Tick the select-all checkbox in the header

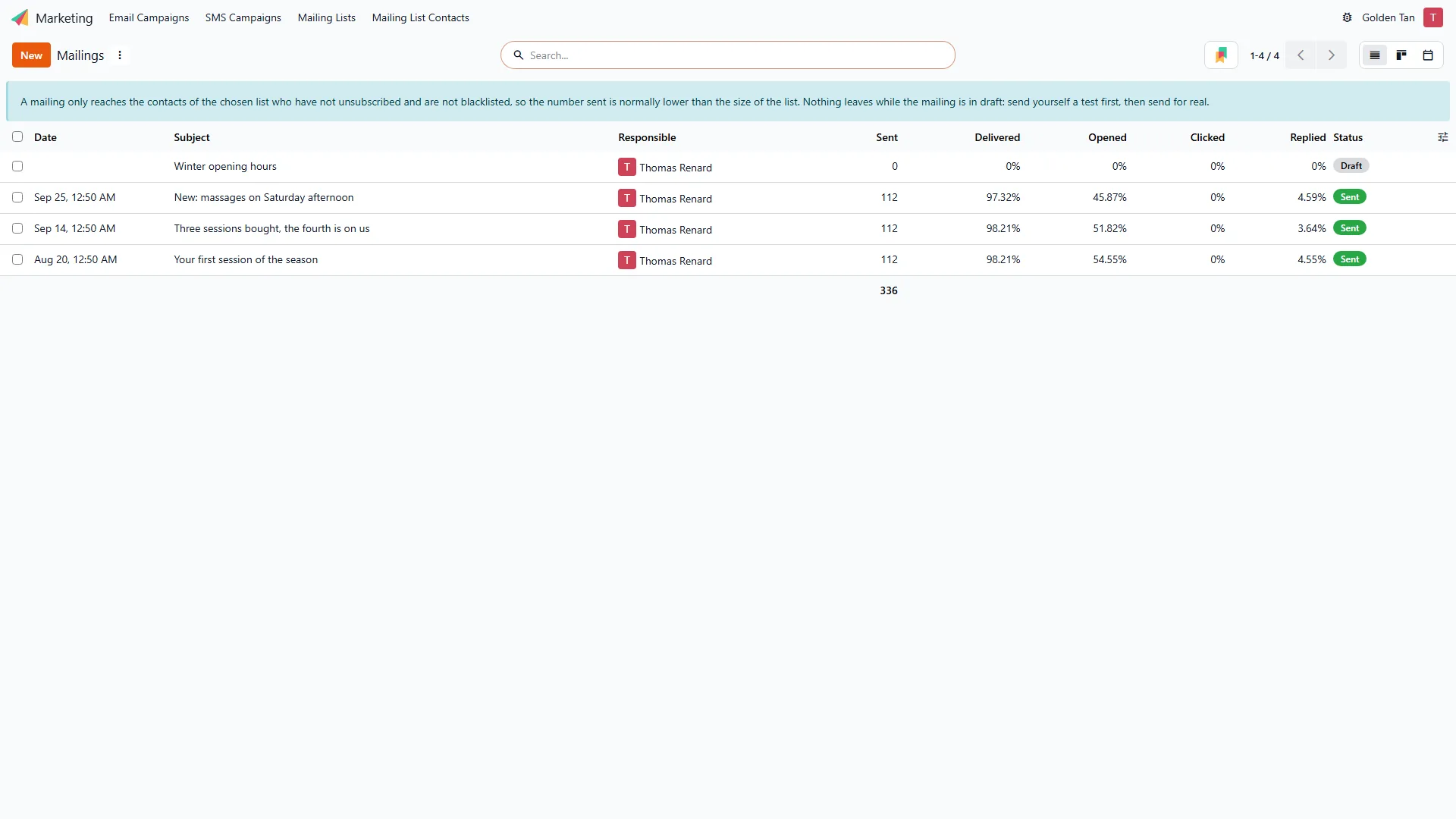click(x=17, y=136)
